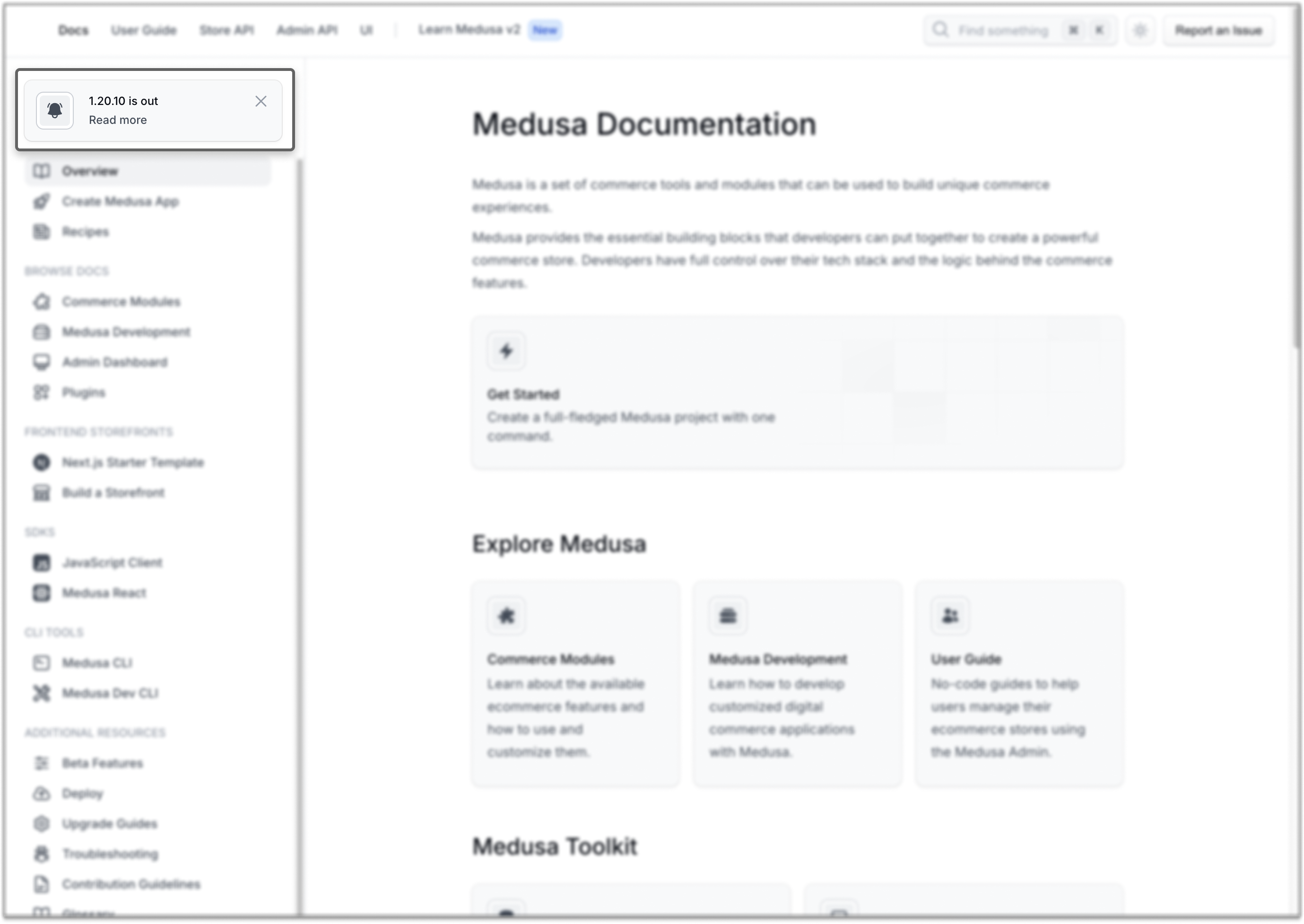Open the Get Started card

click(x=797, y=392)
